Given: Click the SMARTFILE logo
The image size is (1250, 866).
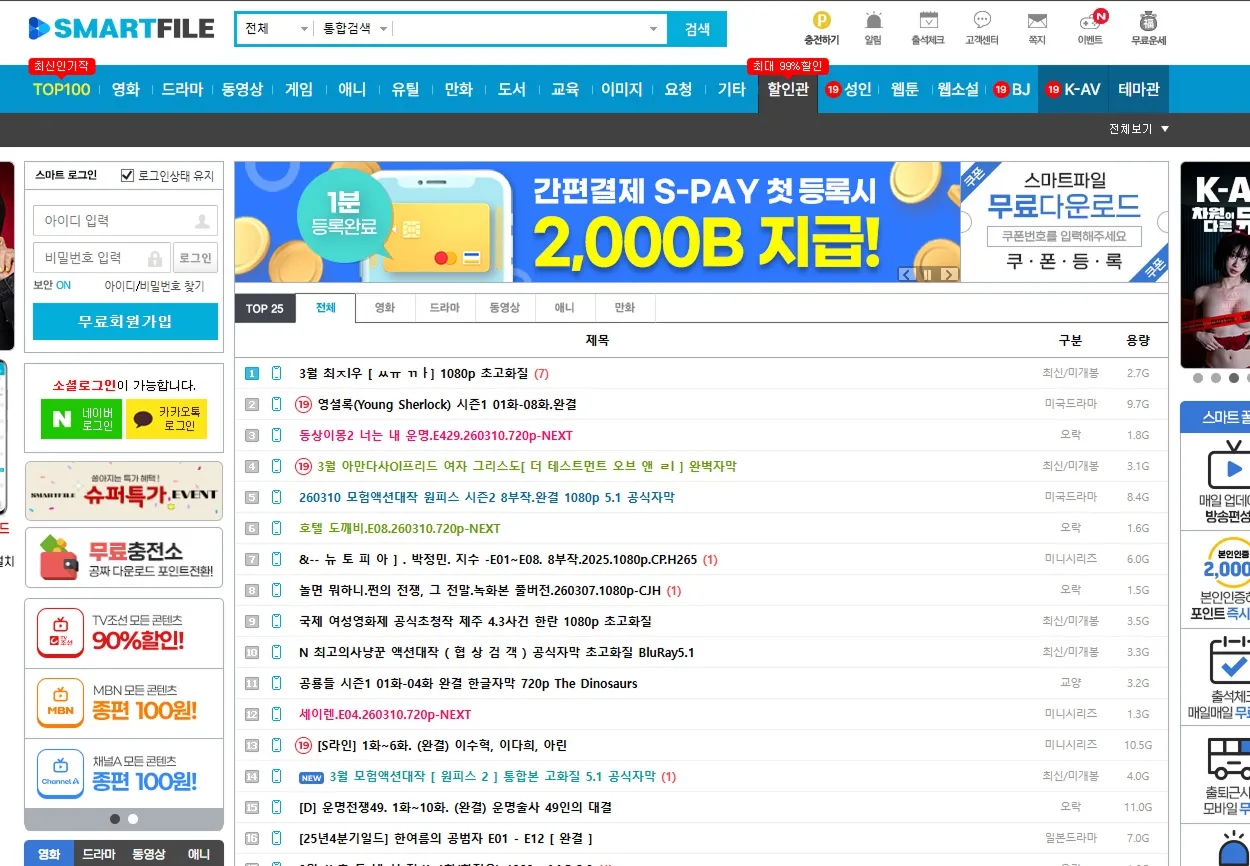Looking at the screenshot, I should tap(122, 28).
